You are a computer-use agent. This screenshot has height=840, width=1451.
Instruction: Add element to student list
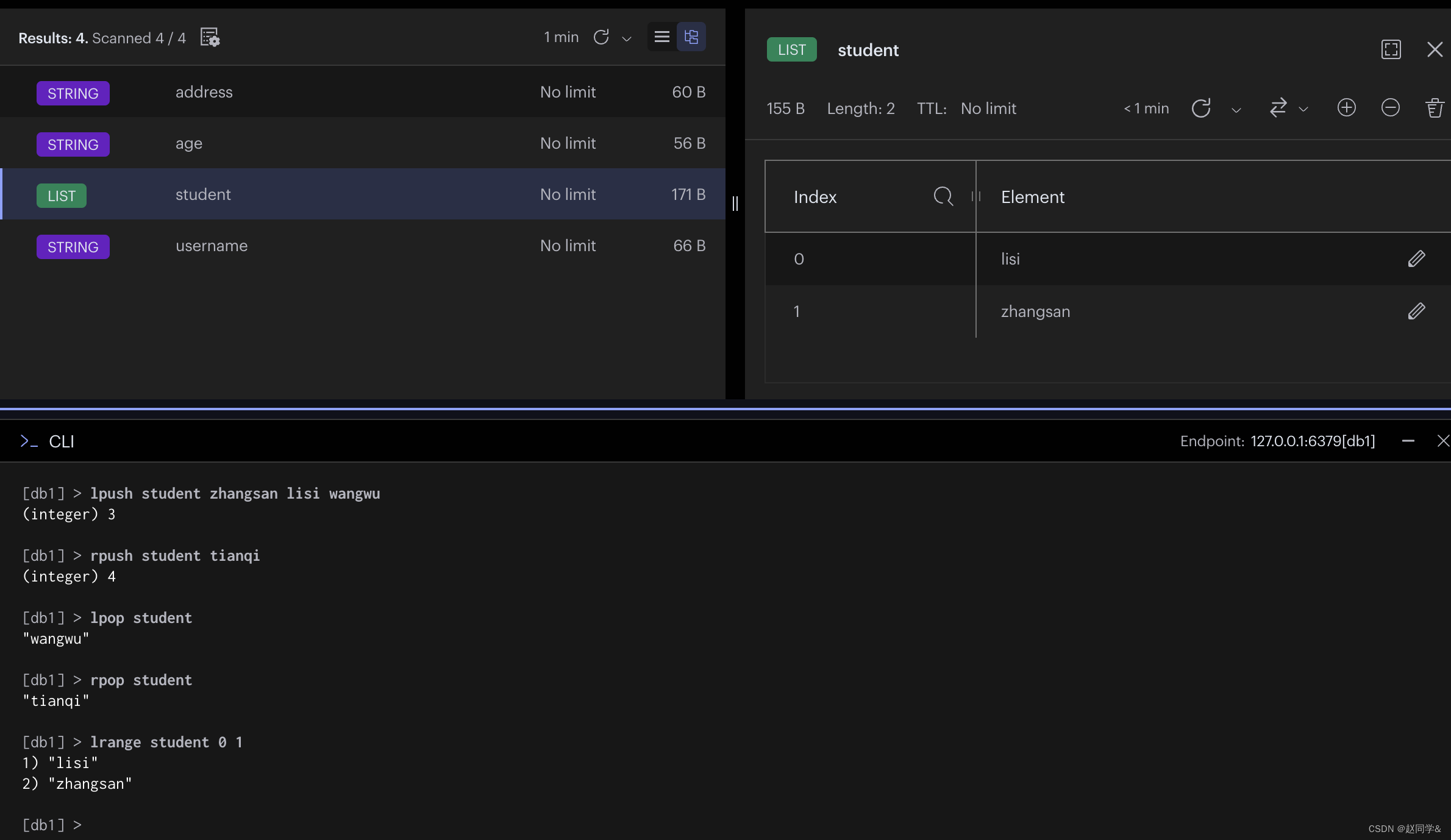coord(1346,109)
